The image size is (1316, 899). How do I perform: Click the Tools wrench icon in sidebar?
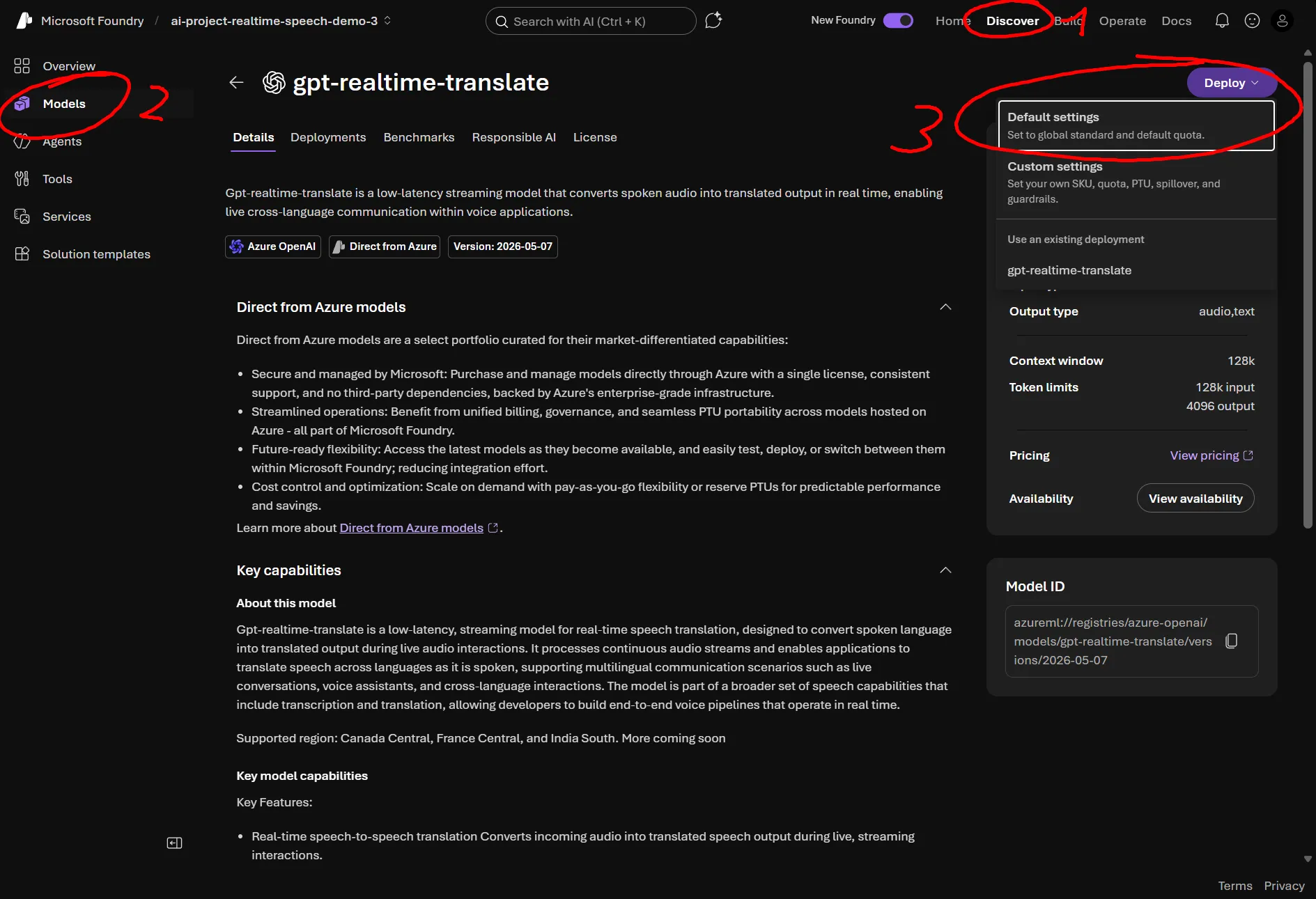[x=22, y=179]
